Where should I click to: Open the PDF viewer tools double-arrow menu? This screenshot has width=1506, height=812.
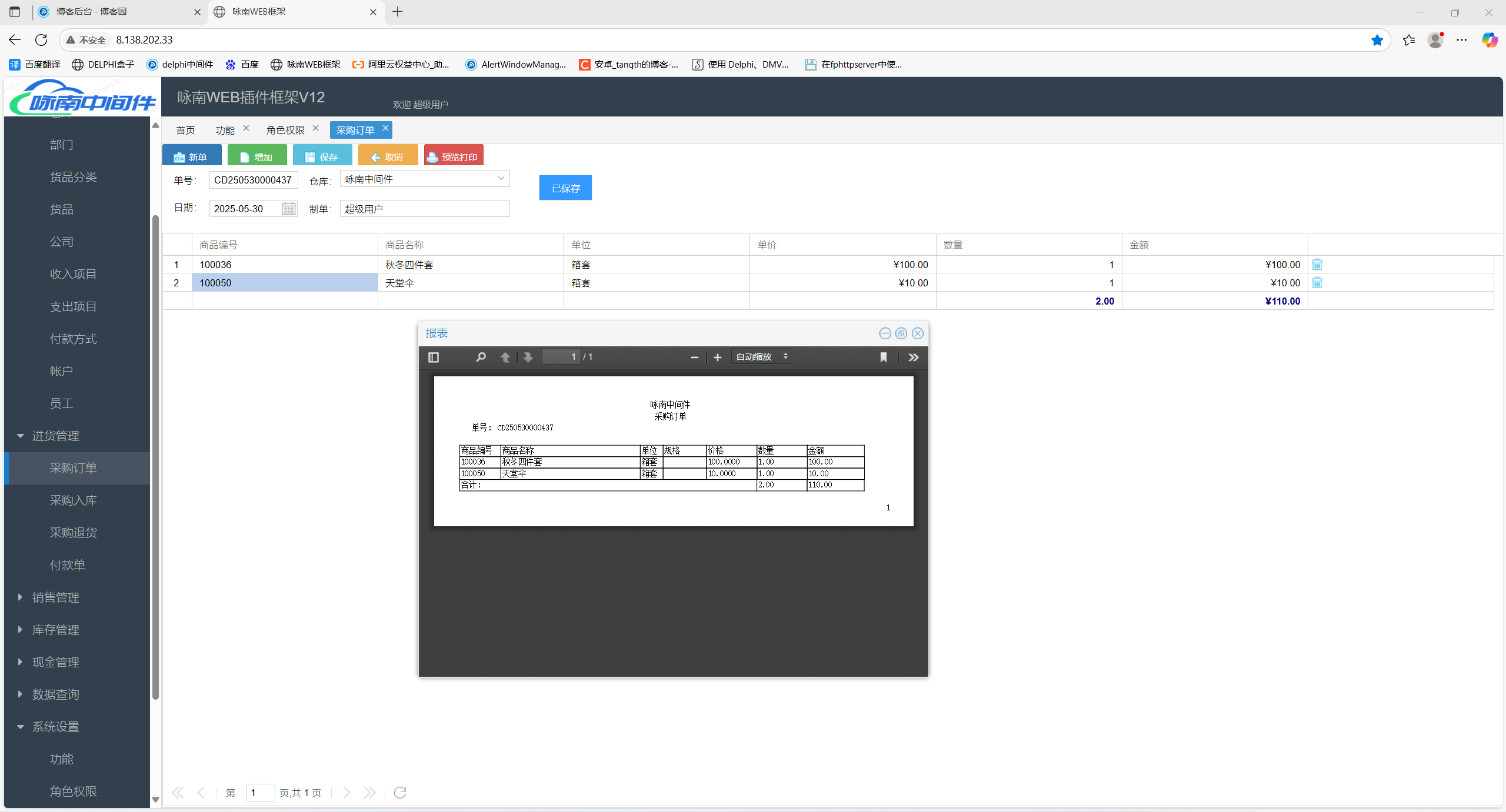(913, 357)
